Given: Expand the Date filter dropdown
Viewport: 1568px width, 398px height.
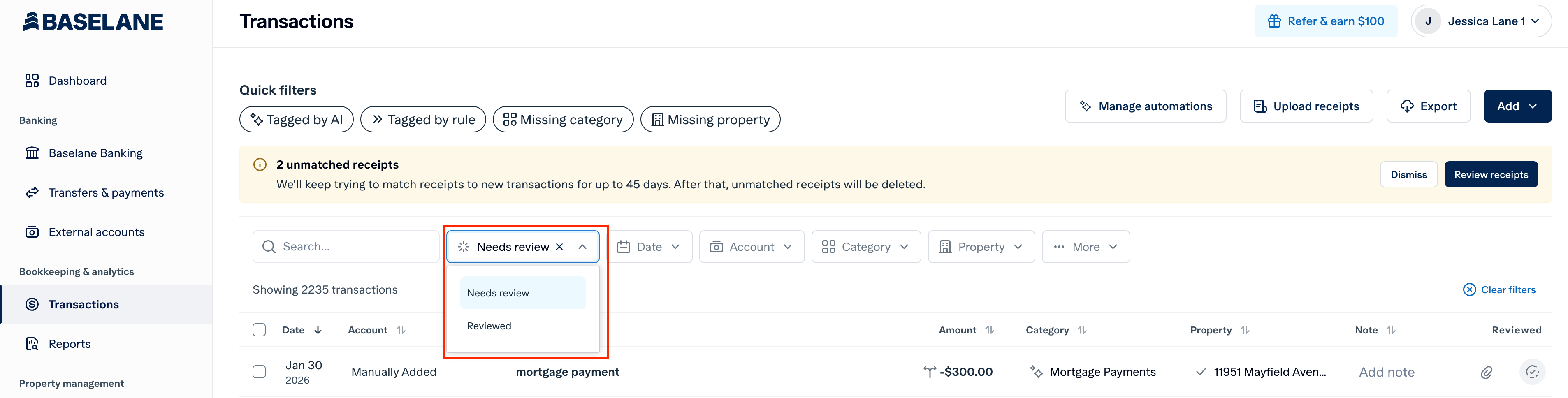Looking at the screenshot, I should [x=650, y=246].
